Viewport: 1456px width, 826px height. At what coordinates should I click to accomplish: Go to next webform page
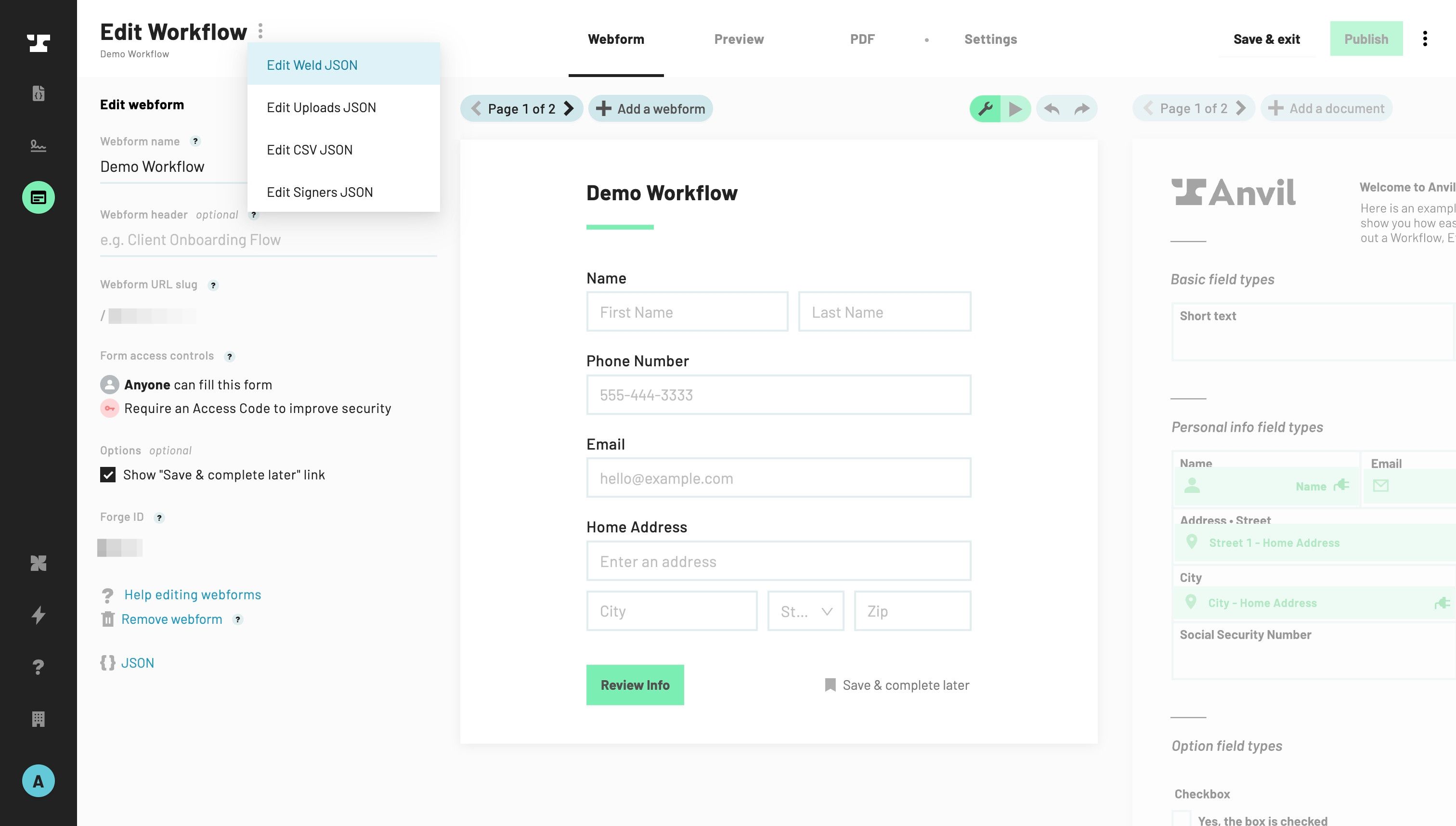click(x=569, y=108)
